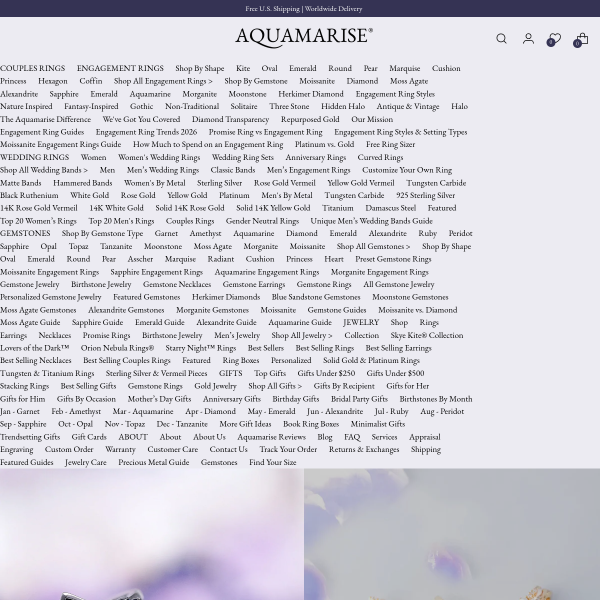Open Gifts Under $250 link
Image resolution: width=600 pixels, height=600 pixels.
(x=326, y=373)
